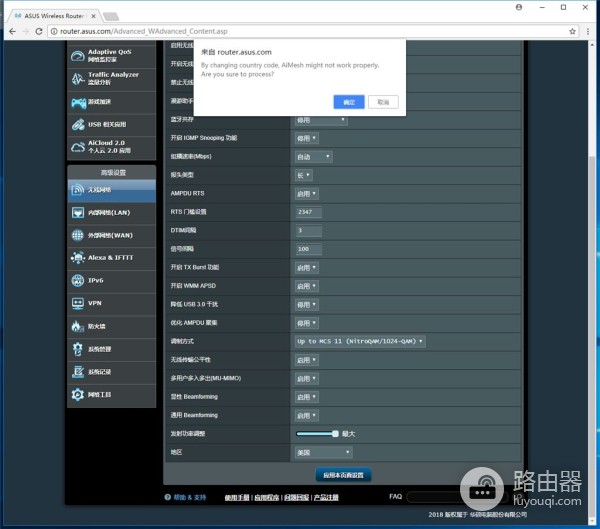Open the Multicast Rate (Mbps) dropdown

click(x=313, y=157)
